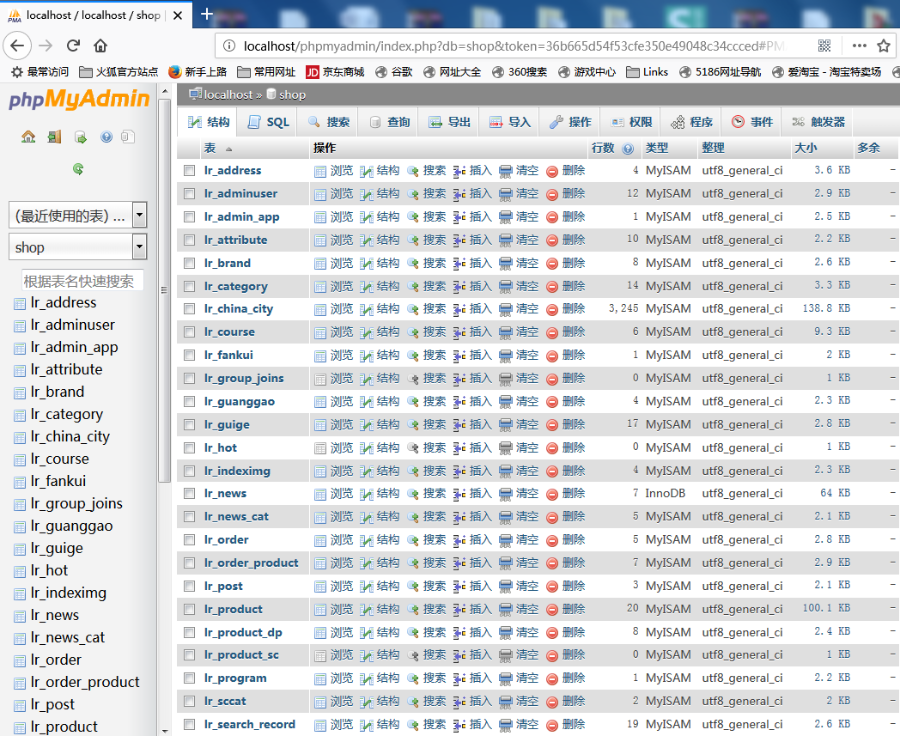Viewport: 900px width, 736px height.
Task: Click lr_order in the left navigation tree
Action: coord(56,660)
